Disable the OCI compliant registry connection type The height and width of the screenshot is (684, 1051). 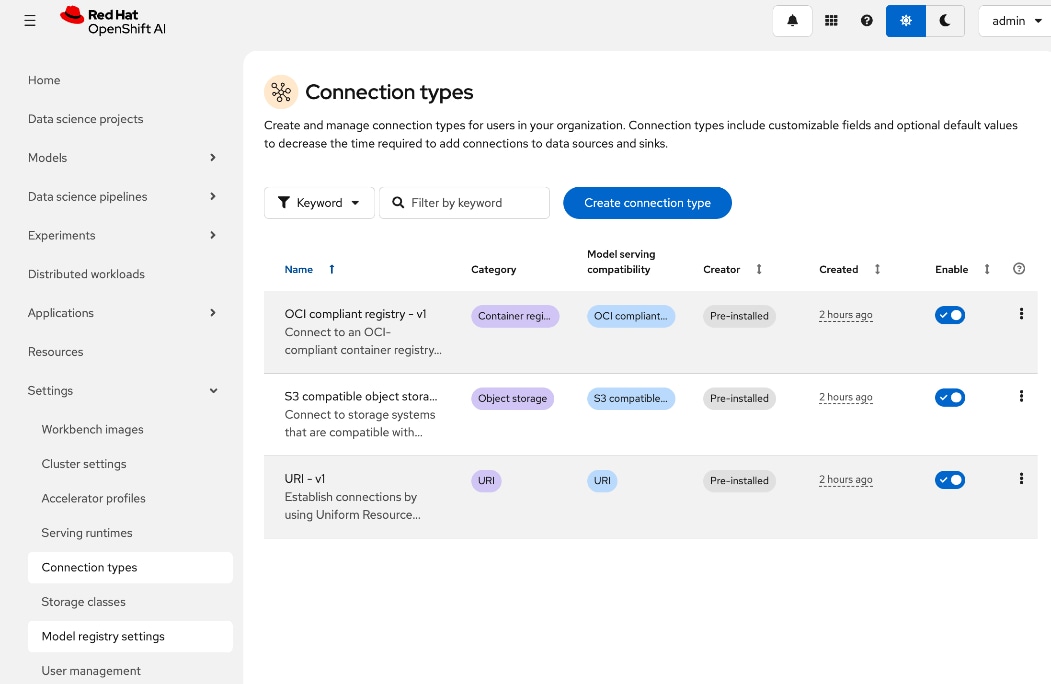tap(950, 314)
